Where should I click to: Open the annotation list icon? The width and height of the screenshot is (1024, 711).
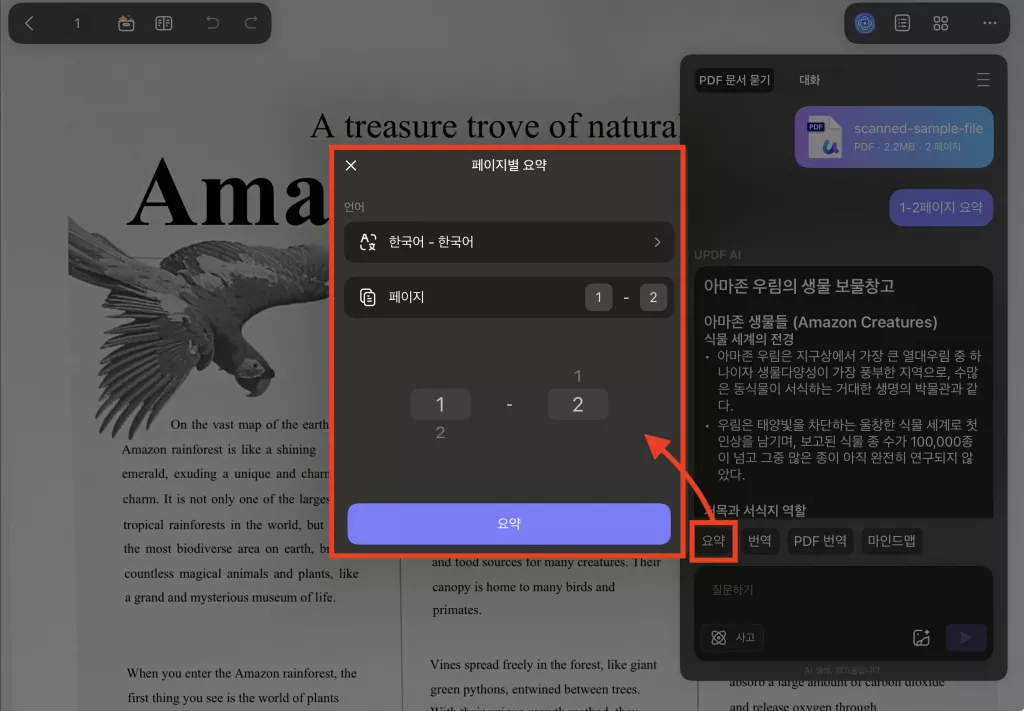click(x=902, y=22)
